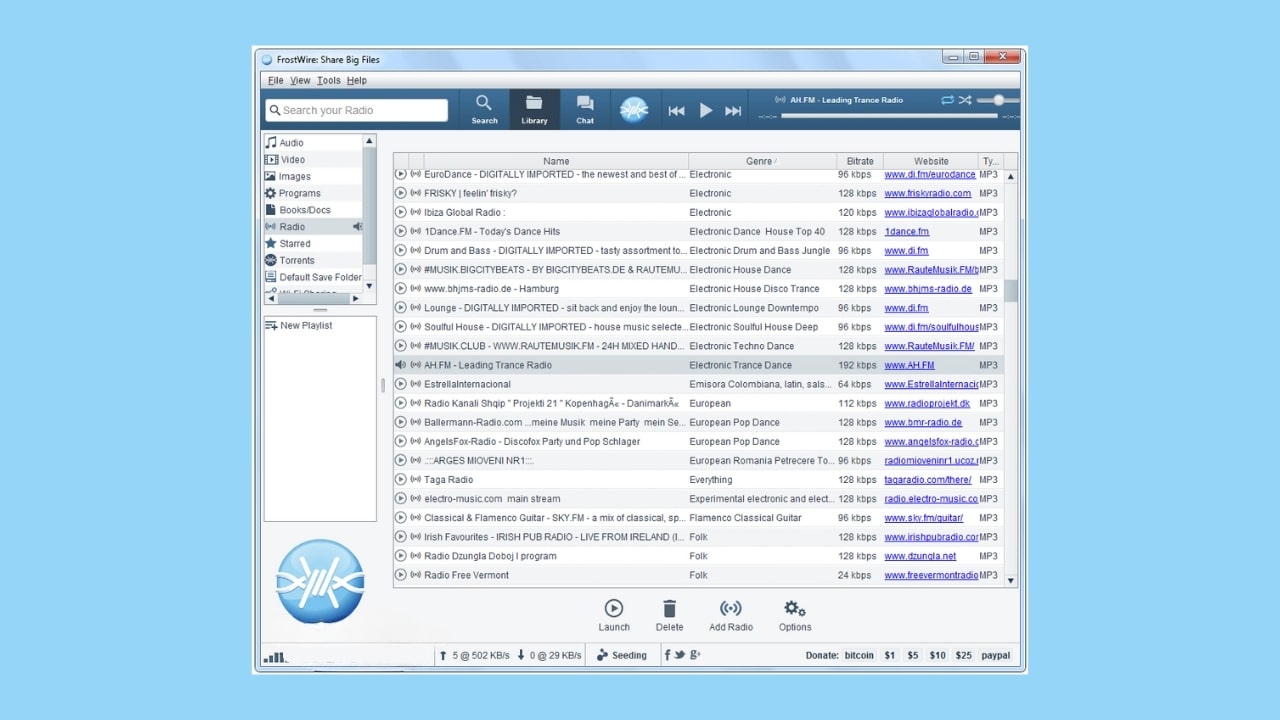The width and height of the screenshot is (1280, 720).
Task: Donate via paypal
Action: tap(995, 656)
